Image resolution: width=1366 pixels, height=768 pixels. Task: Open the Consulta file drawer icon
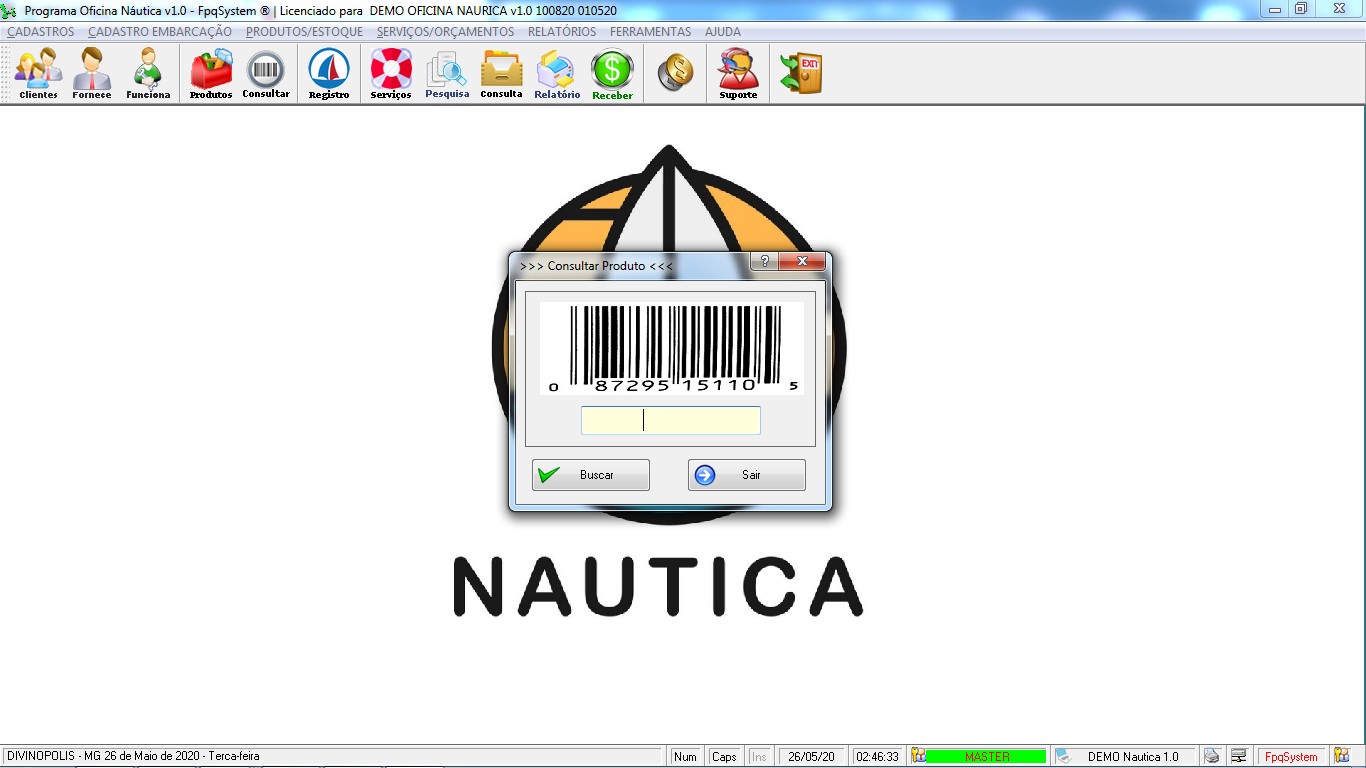coord(501,74)
